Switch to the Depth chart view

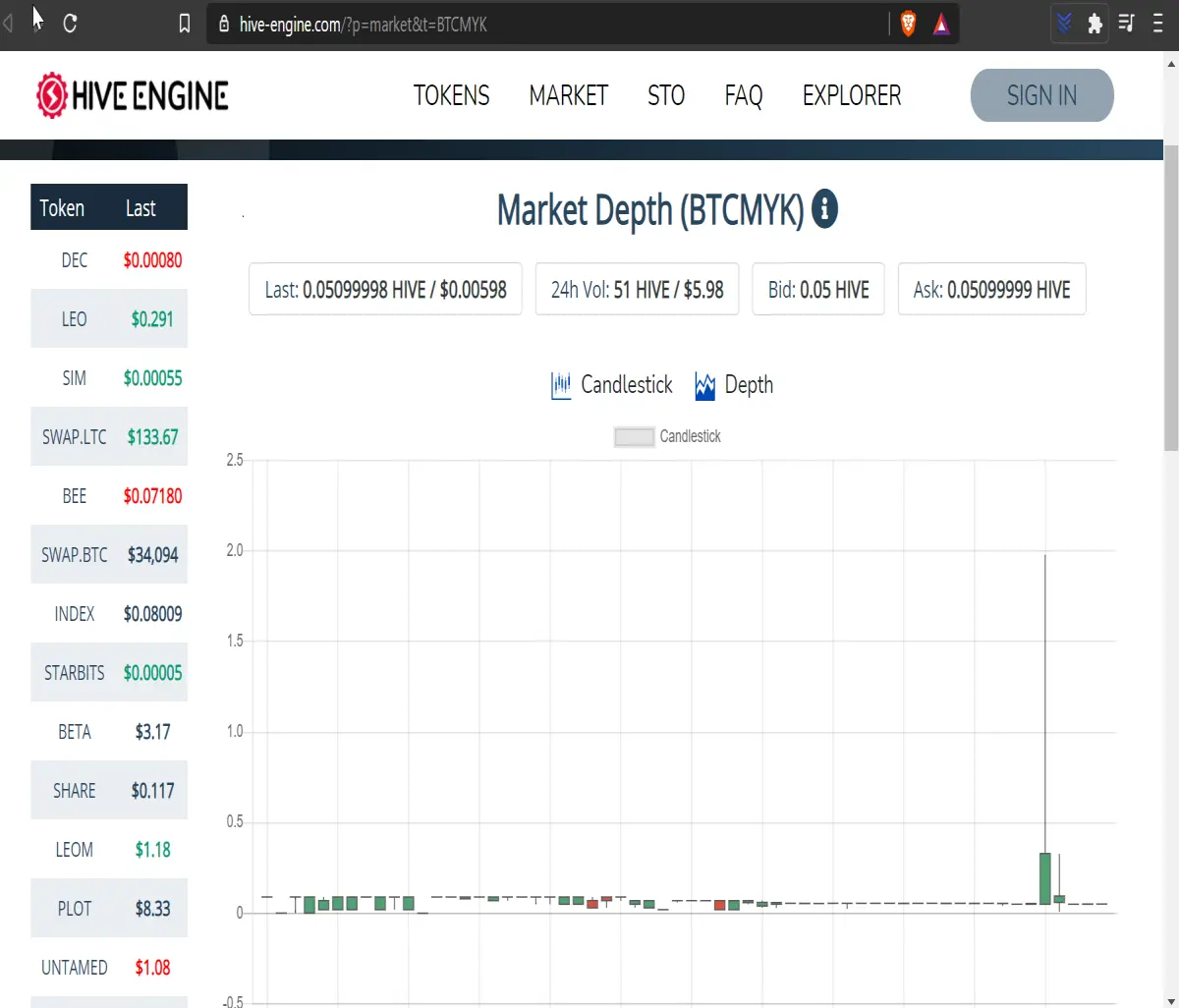[x=734, y=385]
